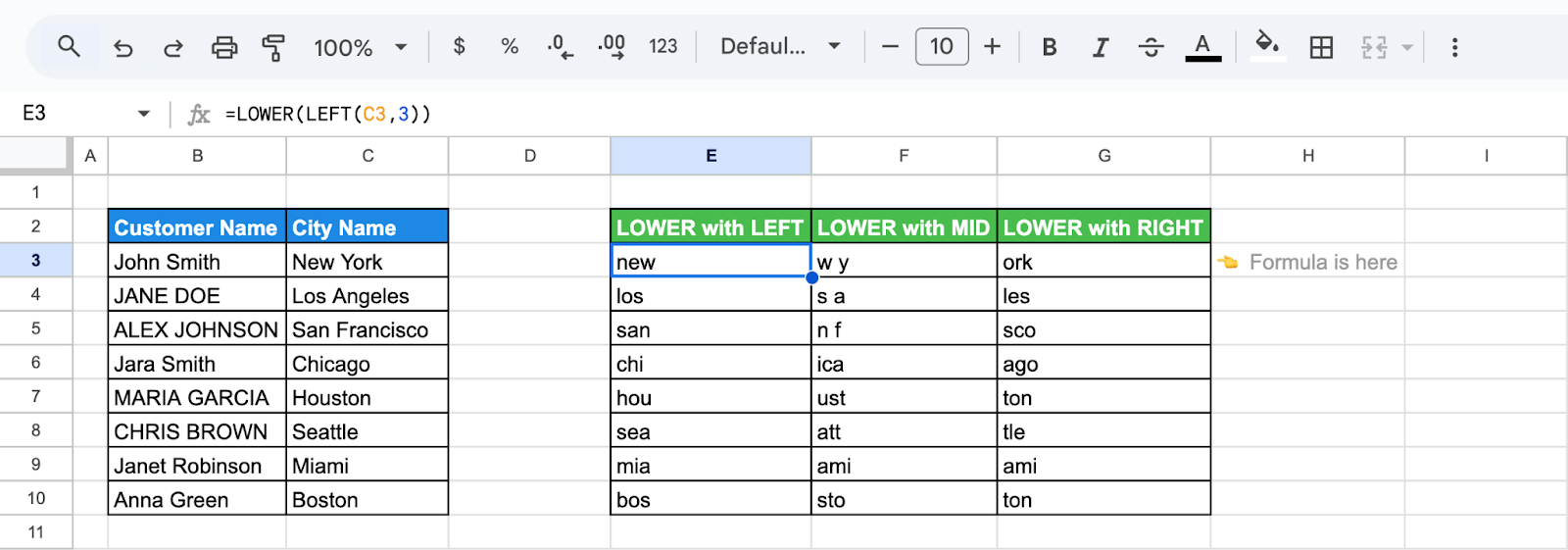
Task: Open the more toolbar options menu
Action: coord(1454,47)
